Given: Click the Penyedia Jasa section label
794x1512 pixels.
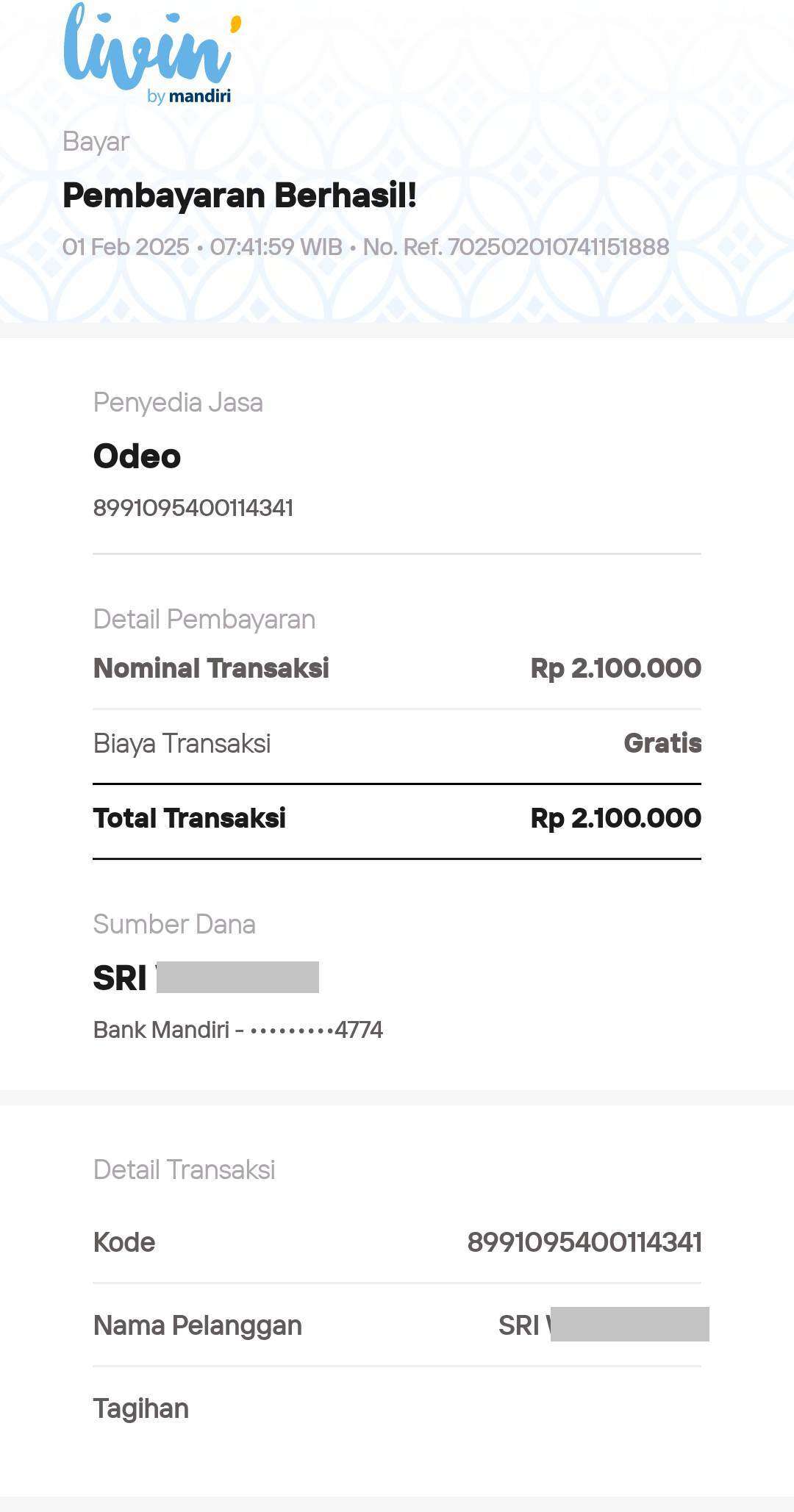Looking at the screenshot, I should [178, 403].
